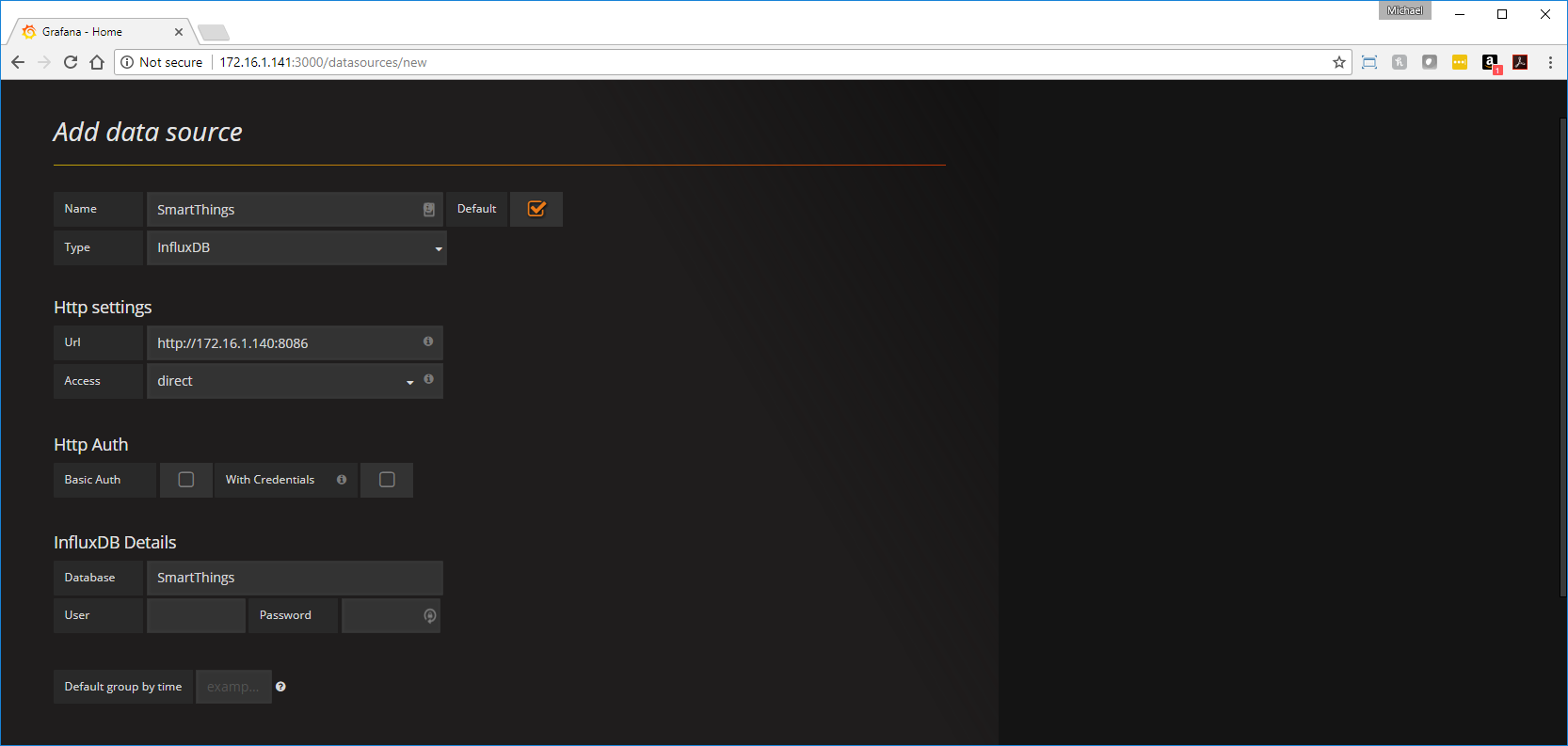The image size is (1568, 746).
Task: Uncheck the Default data source checkbox
Action: [x=536, y=209]
